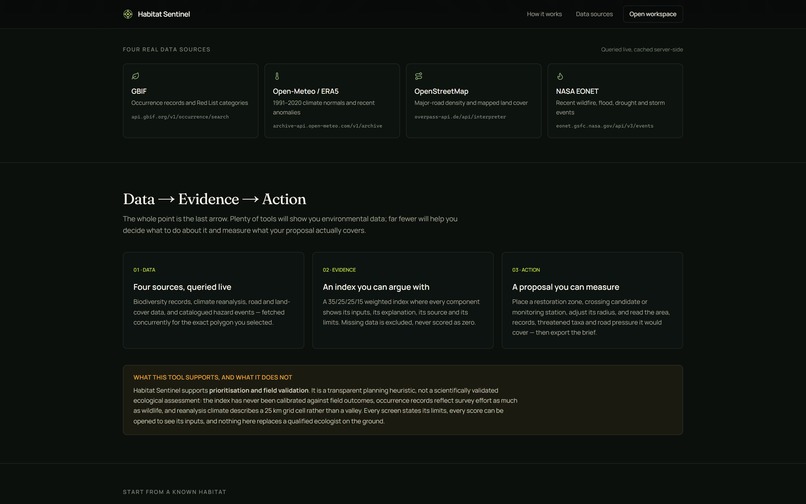Image resolution: width=806 pixels, height=504 pixels.
Task: Click the OpenStreetMap route icon
Action: coord(418,76)
